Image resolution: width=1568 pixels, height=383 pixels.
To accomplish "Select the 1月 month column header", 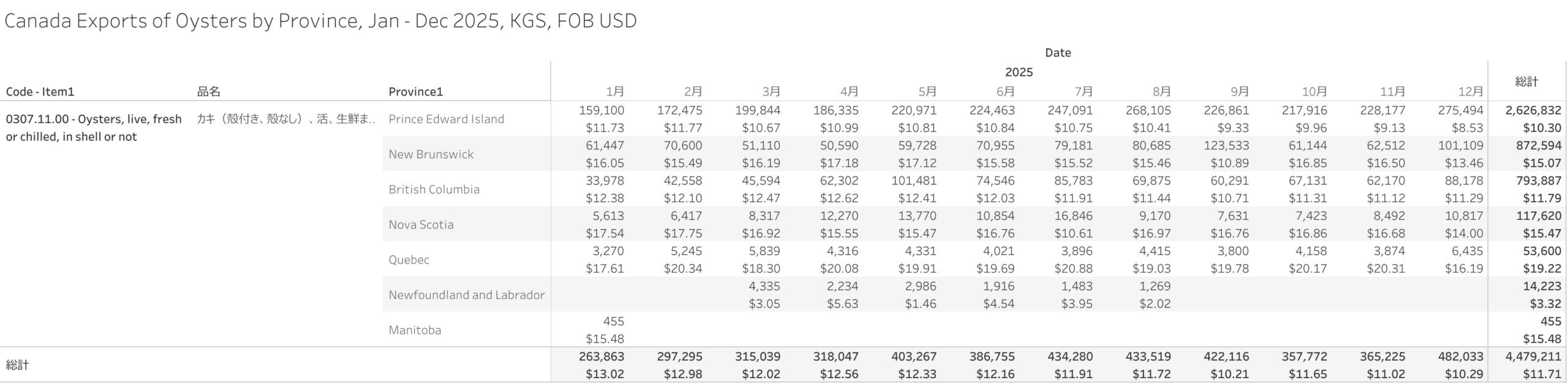I will (615, 92).
